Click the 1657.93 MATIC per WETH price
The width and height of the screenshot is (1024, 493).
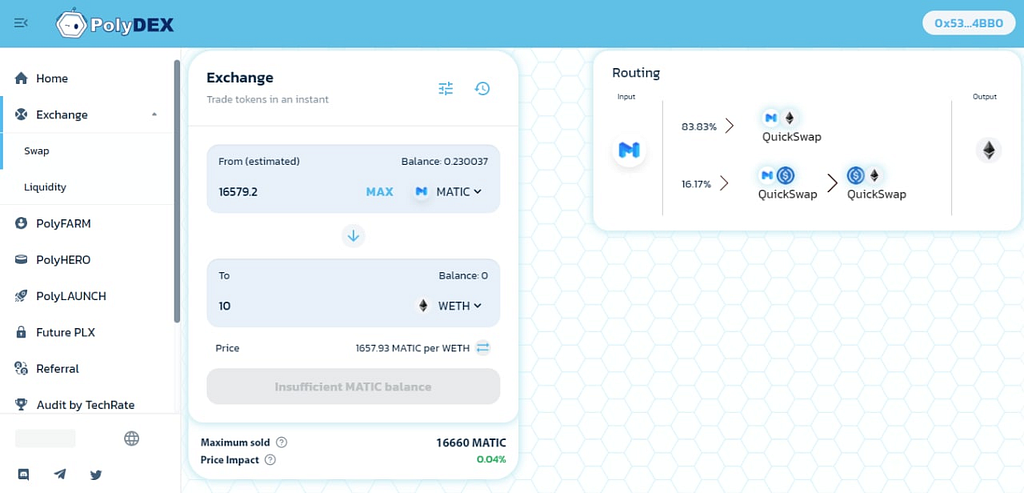412,348
